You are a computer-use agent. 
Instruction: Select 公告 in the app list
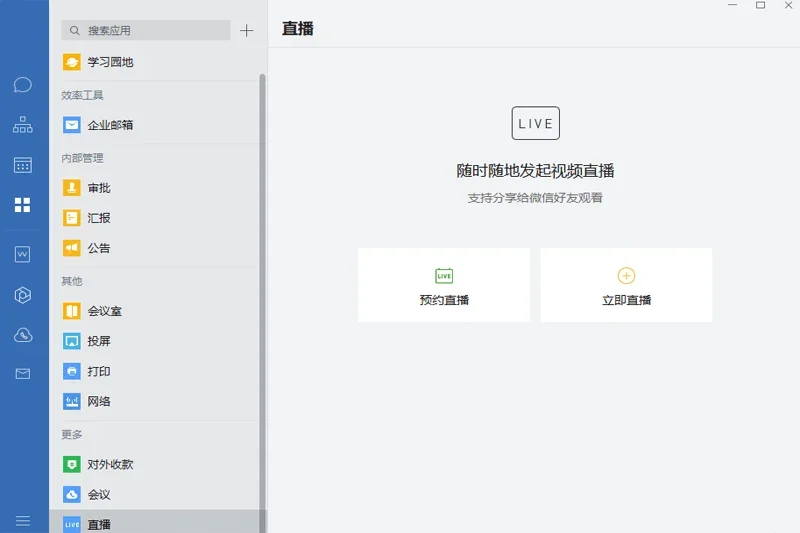tap(158, 248)
